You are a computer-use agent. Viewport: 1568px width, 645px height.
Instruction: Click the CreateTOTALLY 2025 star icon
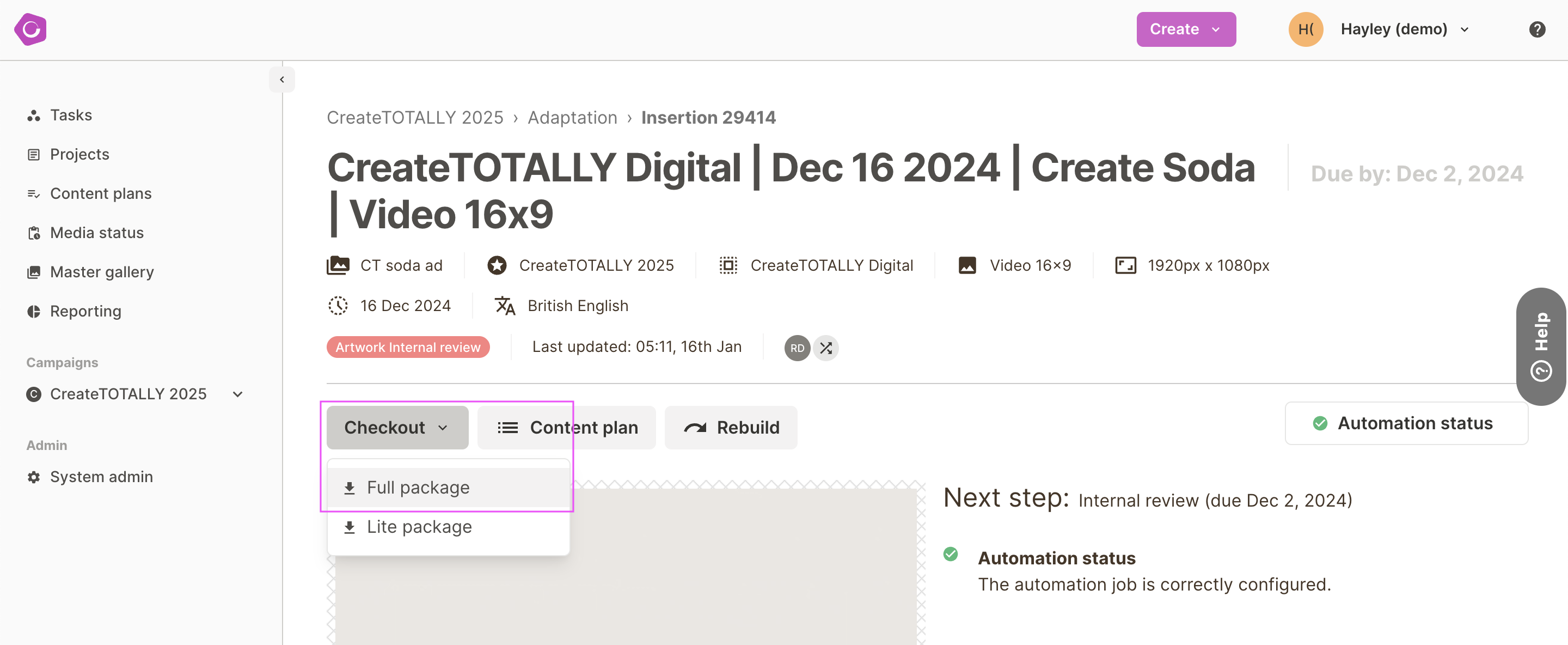[x=497, y=265]
